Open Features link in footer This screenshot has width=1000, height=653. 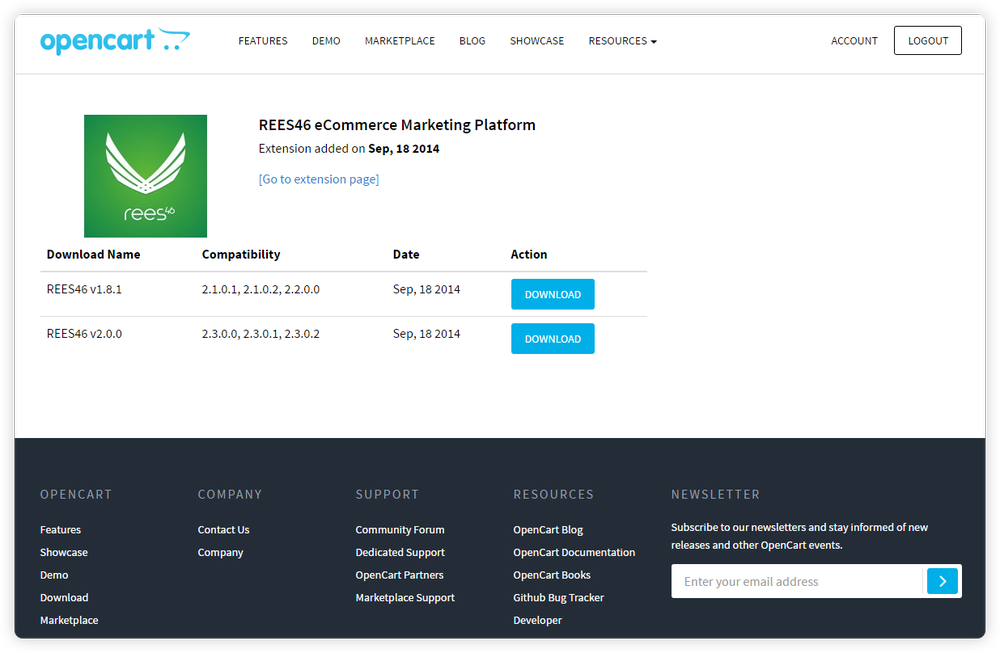coord(61,529)
